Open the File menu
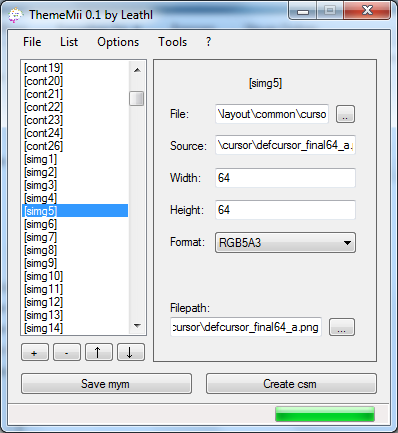The image size is (398, 433). [32, 42]
